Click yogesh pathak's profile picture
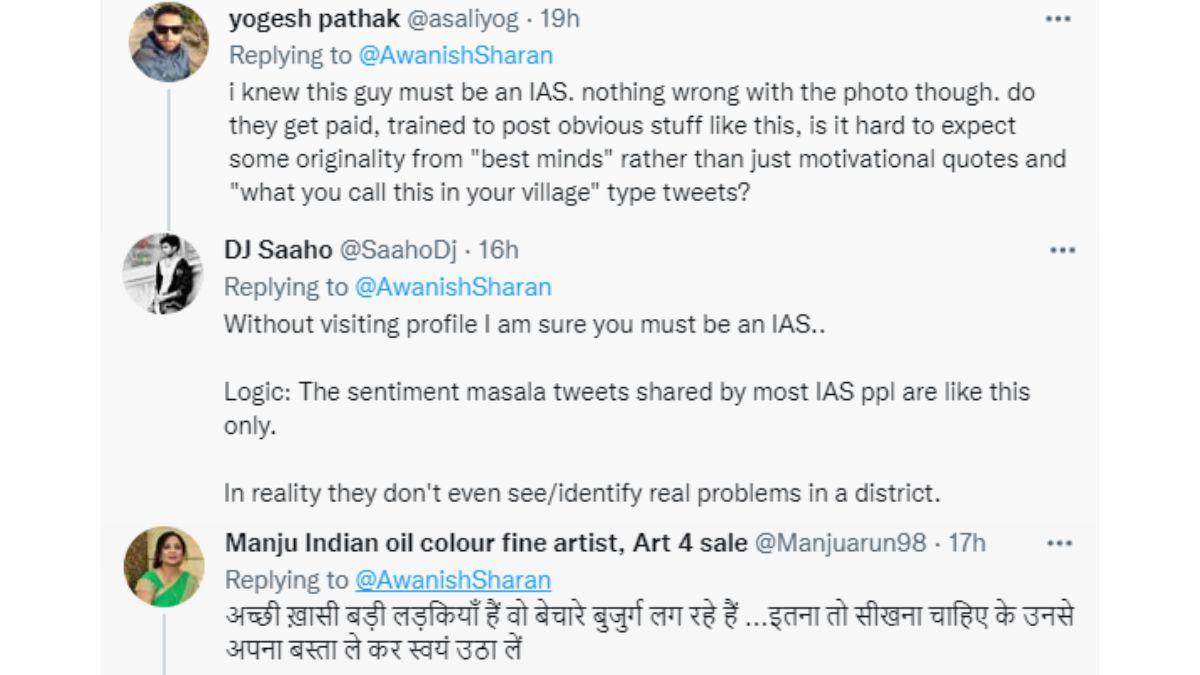This screenshot has width=1200, height=675. 169,42
